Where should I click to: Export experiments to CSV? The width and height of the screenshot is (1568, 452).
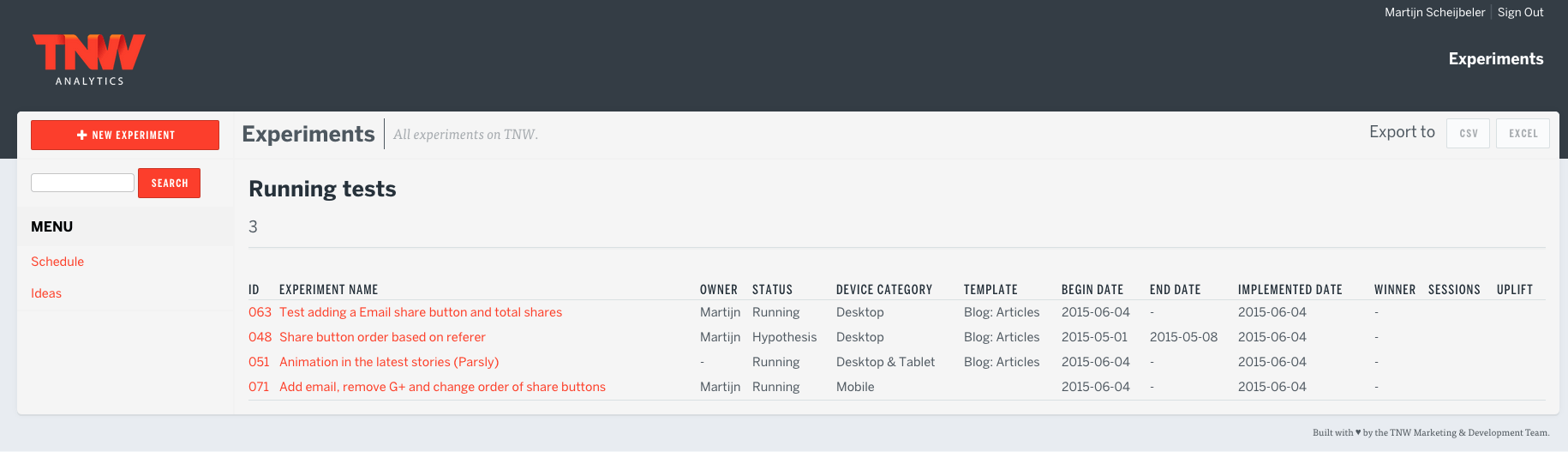(1468, 134)
